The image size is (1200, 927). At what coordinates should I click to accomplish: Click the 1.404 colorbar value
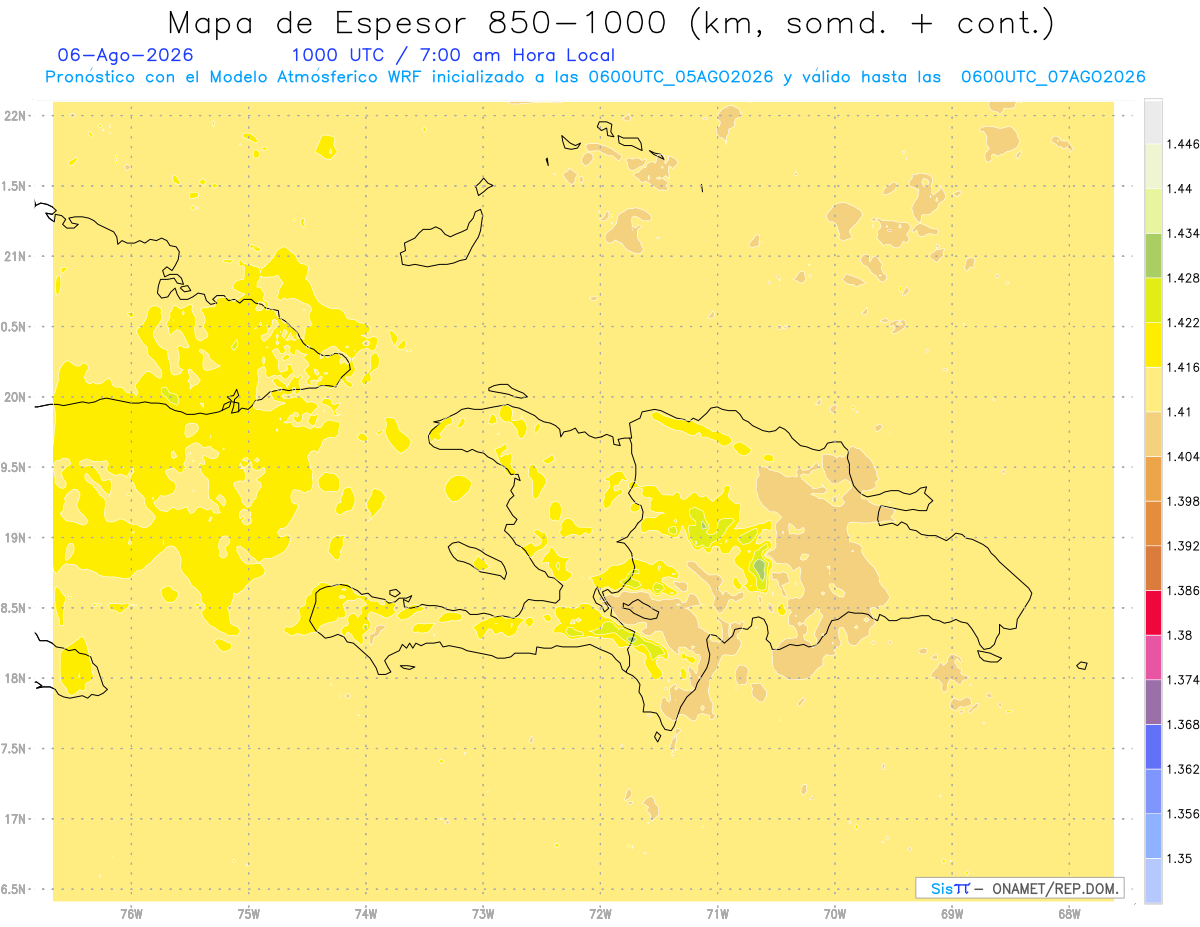click(1184, 456)
